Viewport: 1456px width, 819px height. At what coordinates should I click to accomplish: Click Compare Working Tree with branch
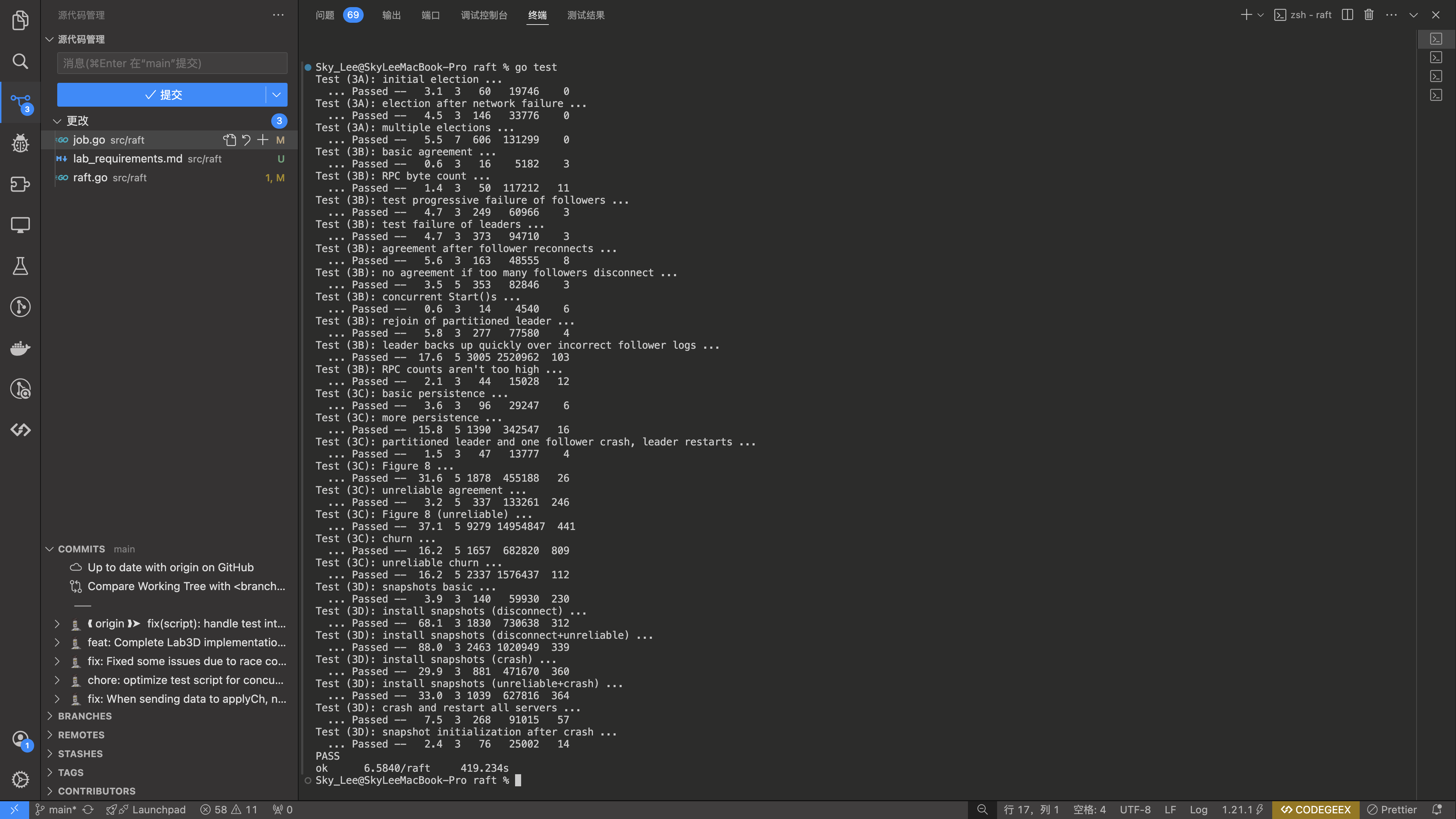186,586
